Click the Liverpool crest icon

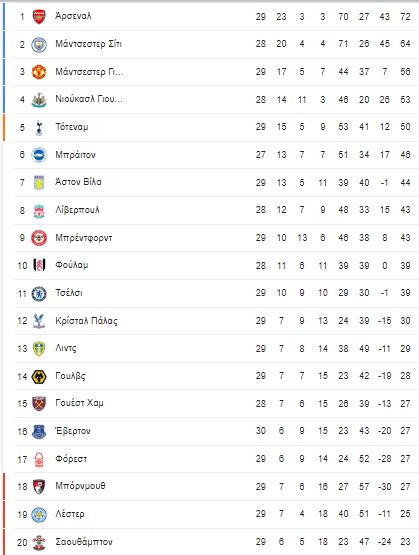pos(39,211)
